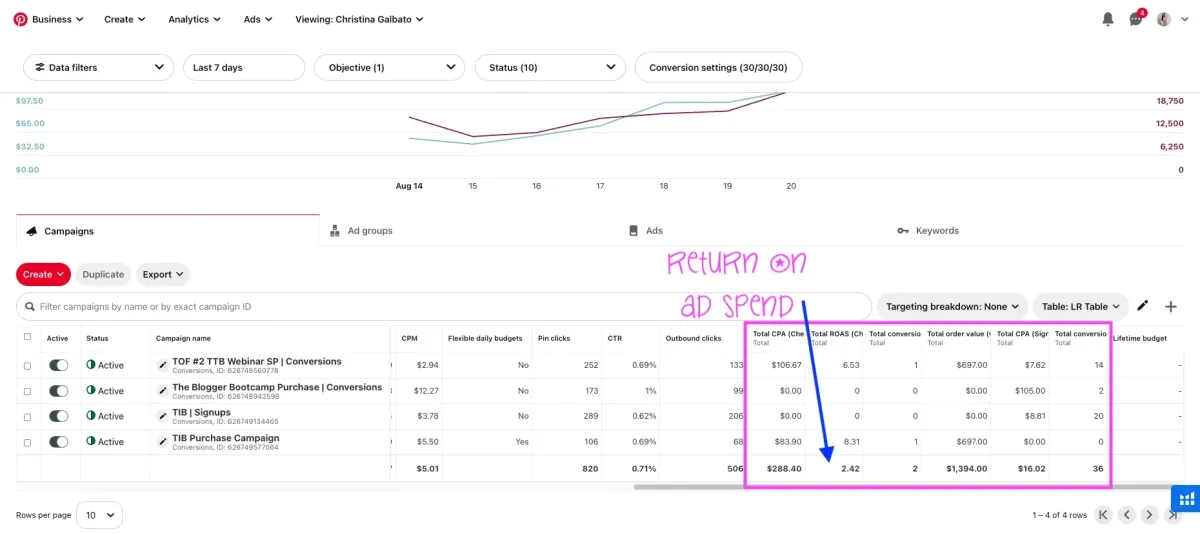Open the Data filters dropdown
The image size is (1200, 534).
[x=99, y=67]
